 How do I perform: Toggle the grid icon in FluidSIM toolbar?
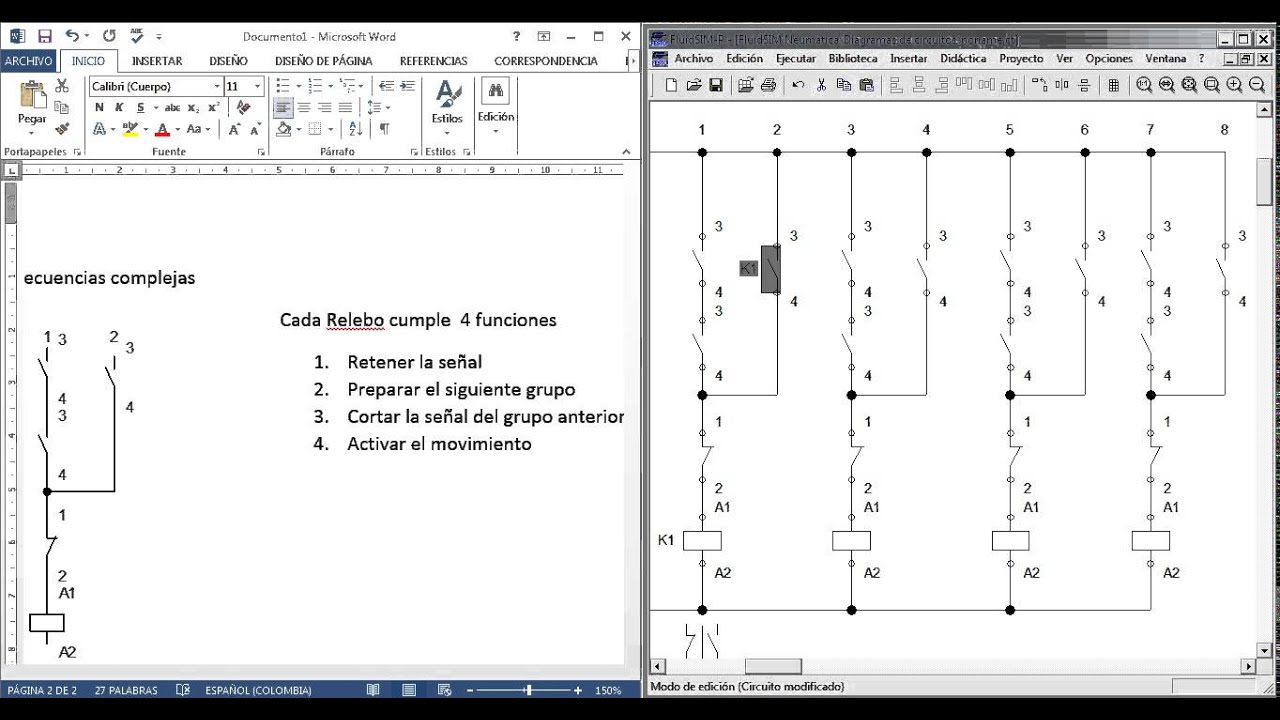click(1113, 85)
